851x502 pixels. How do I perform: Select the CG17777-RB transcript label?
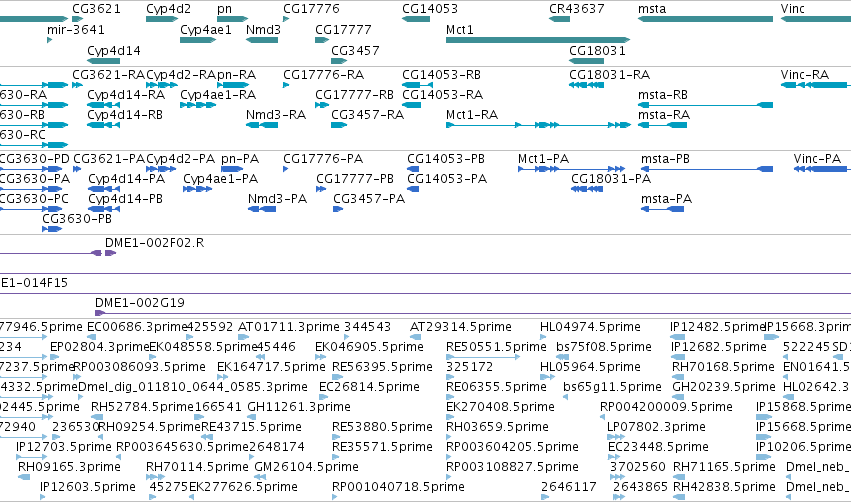[354, 94]
